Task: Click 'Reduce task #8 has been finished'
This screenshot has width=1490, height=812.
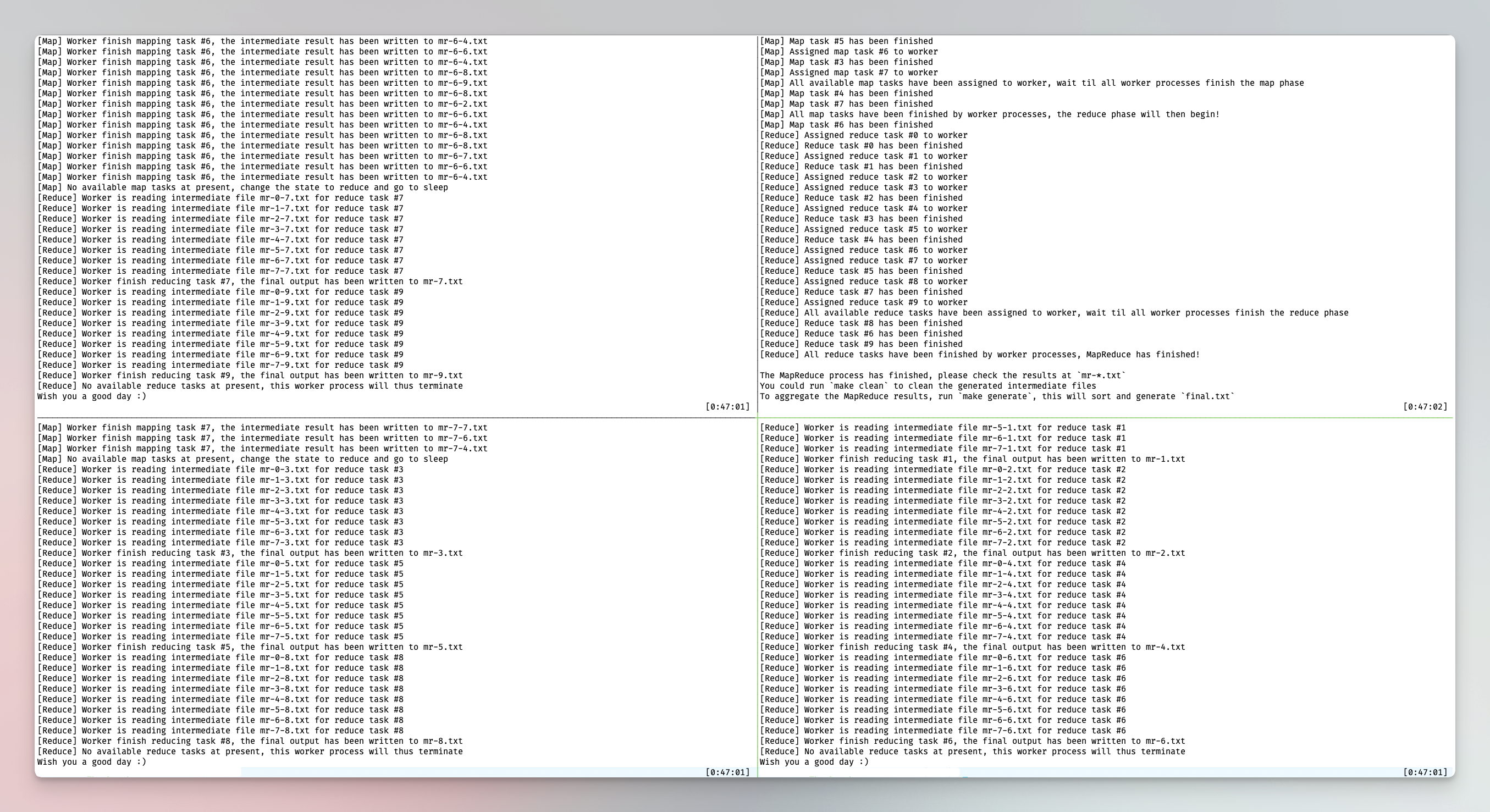Action: click(861, 323)
